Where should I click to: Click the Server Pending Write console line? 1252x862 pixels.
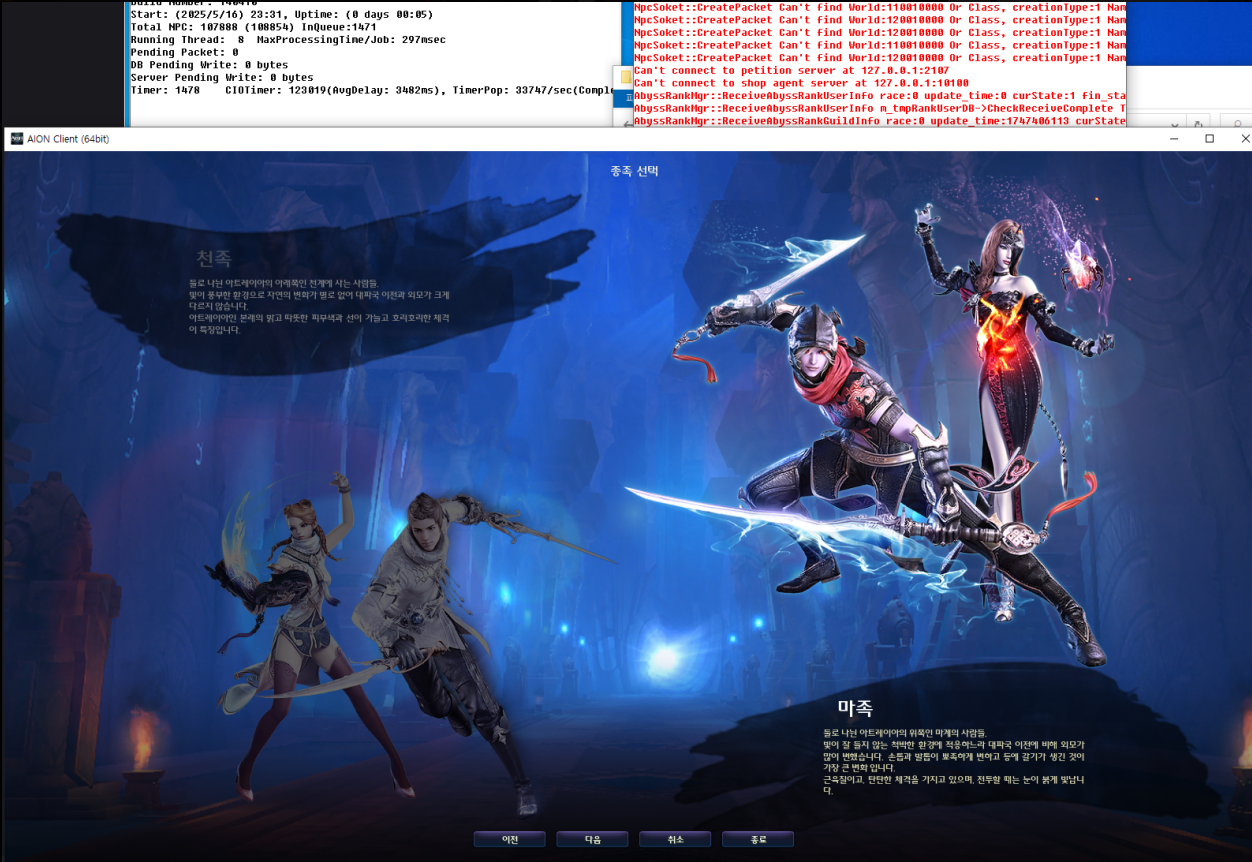222,77
